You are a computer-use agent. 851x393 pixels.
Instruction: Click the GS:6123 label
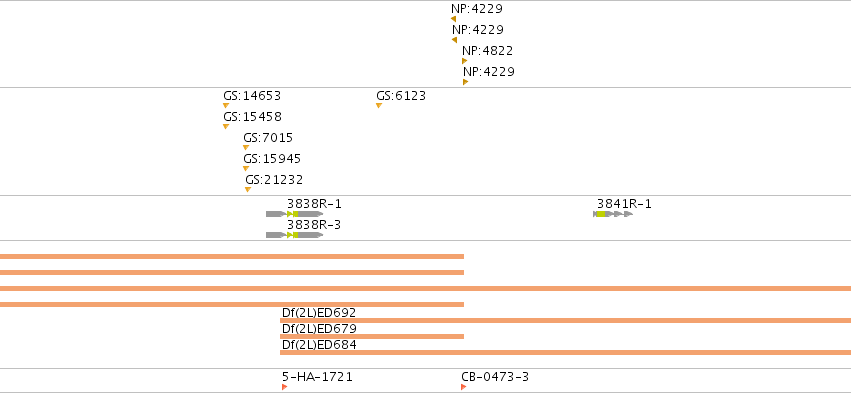coord(401,96)
